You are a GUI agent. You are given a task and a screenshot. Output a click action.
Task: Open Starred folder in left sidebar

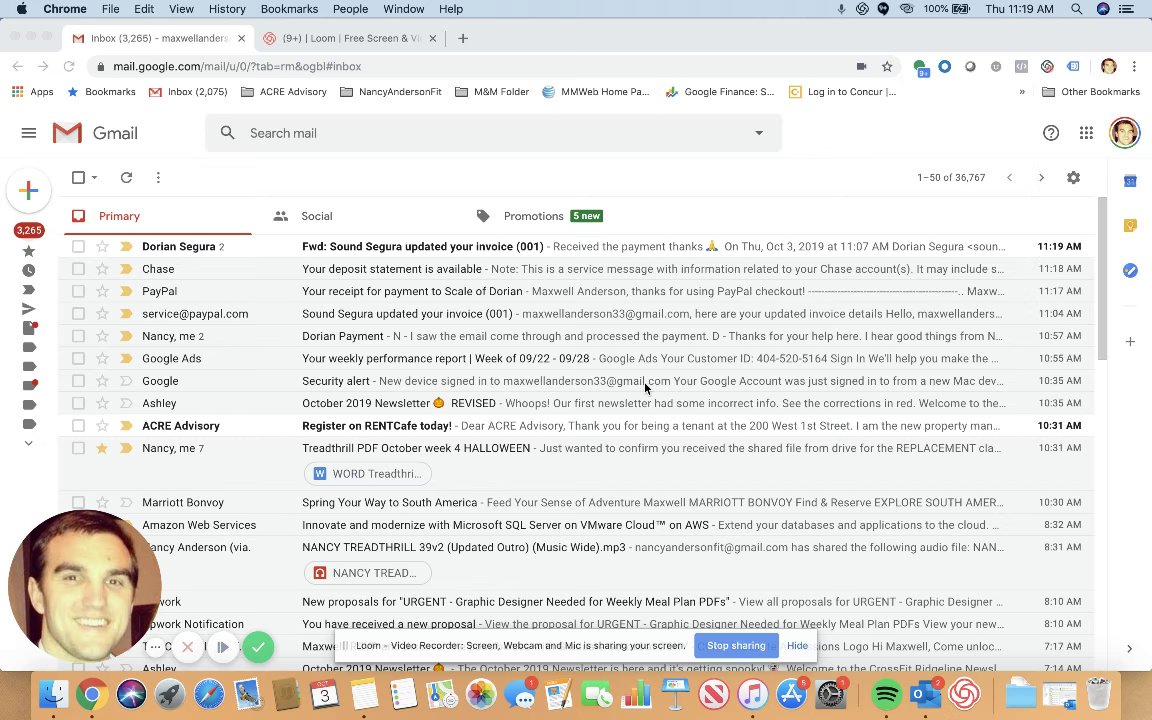[29, 251]
